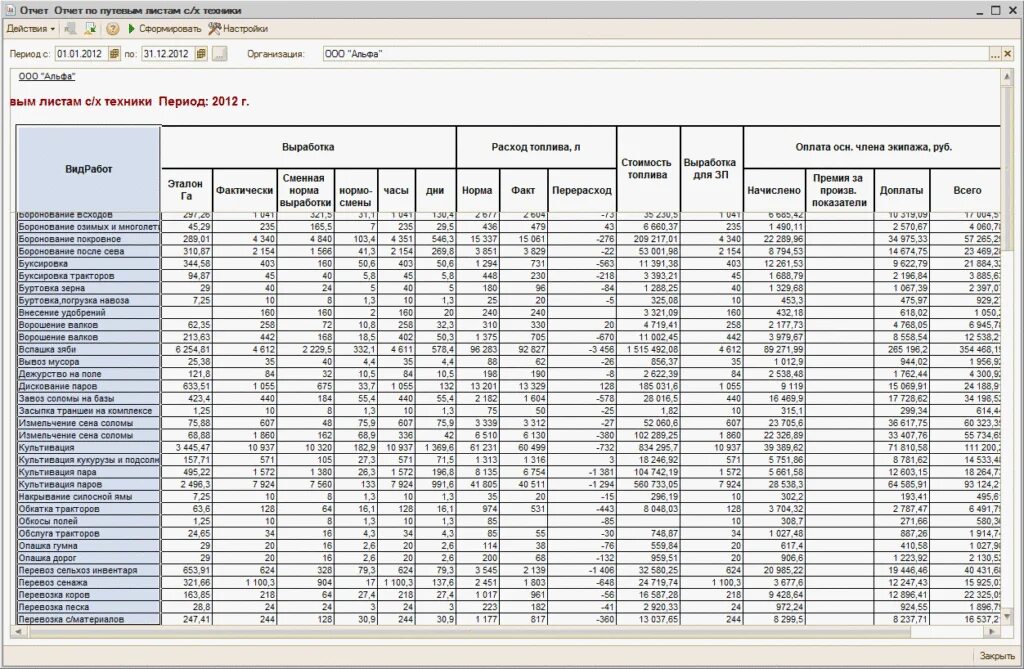
Task: Click vertical scrollbar up arrow
Action: 1006,77
